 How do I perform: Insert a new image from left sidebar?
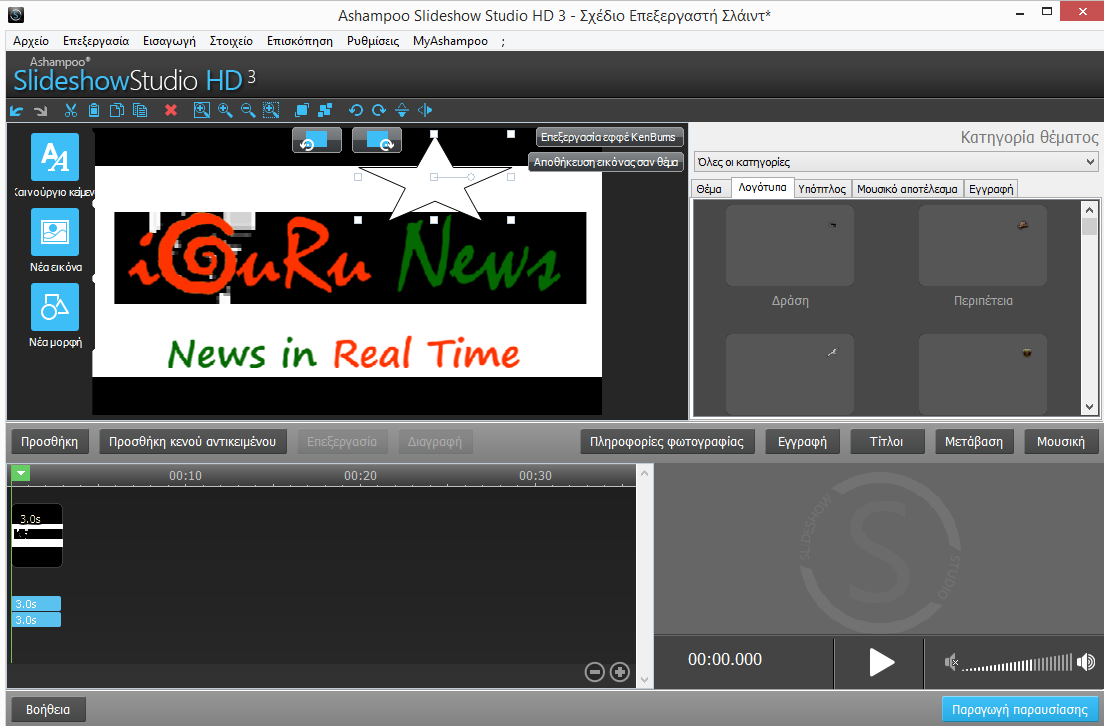[55, 232]
